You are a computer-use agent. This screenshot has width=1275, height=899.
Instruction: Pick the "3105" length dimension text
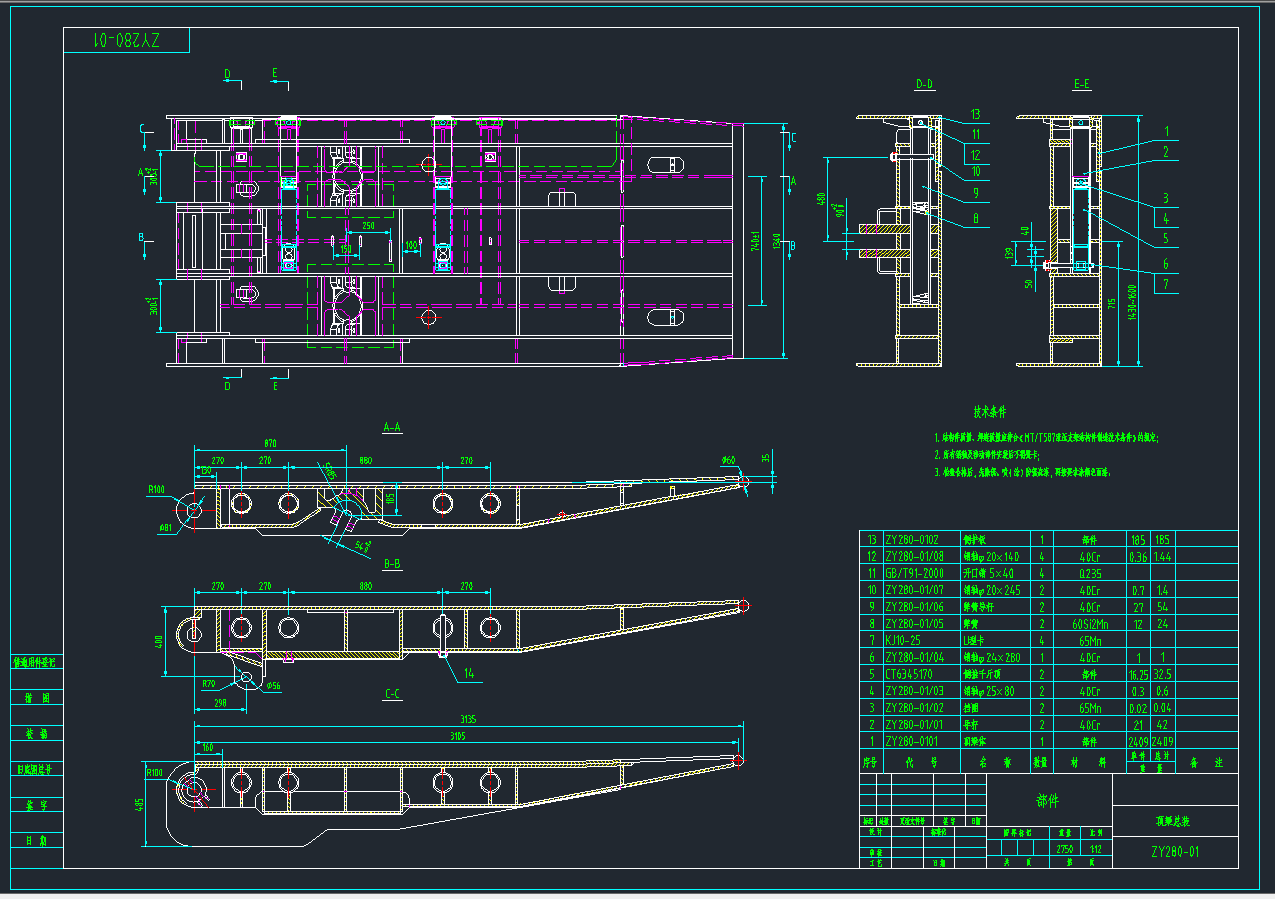coord(458,736)
